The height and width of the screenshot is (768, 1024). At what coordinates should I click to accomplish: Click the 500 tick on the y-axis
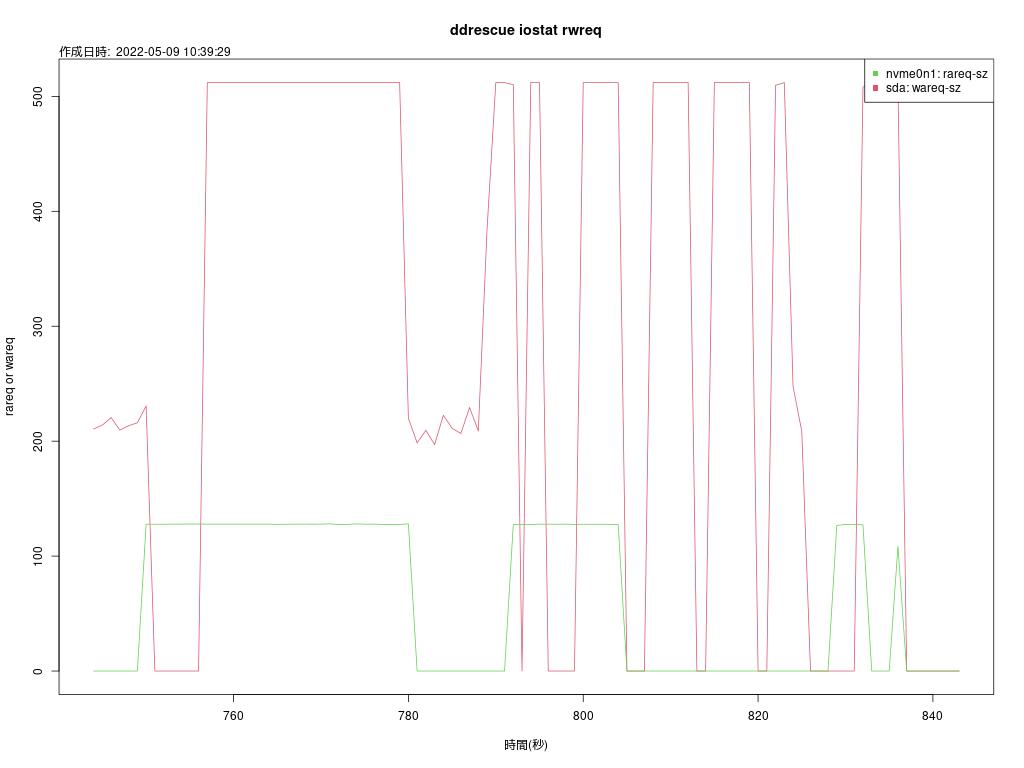(37, 96)
